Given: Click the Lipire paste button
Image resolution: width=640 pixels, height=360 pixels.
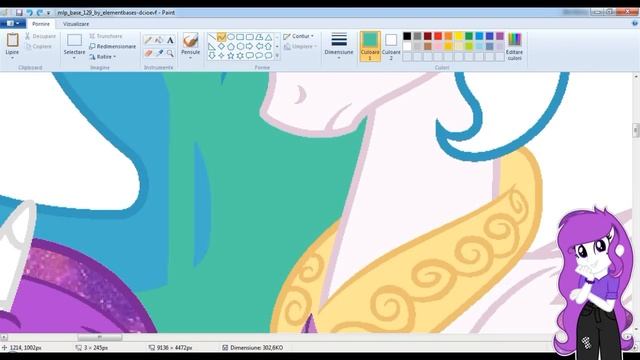Looking at the screenshot, I should click(x=12, y=43).
